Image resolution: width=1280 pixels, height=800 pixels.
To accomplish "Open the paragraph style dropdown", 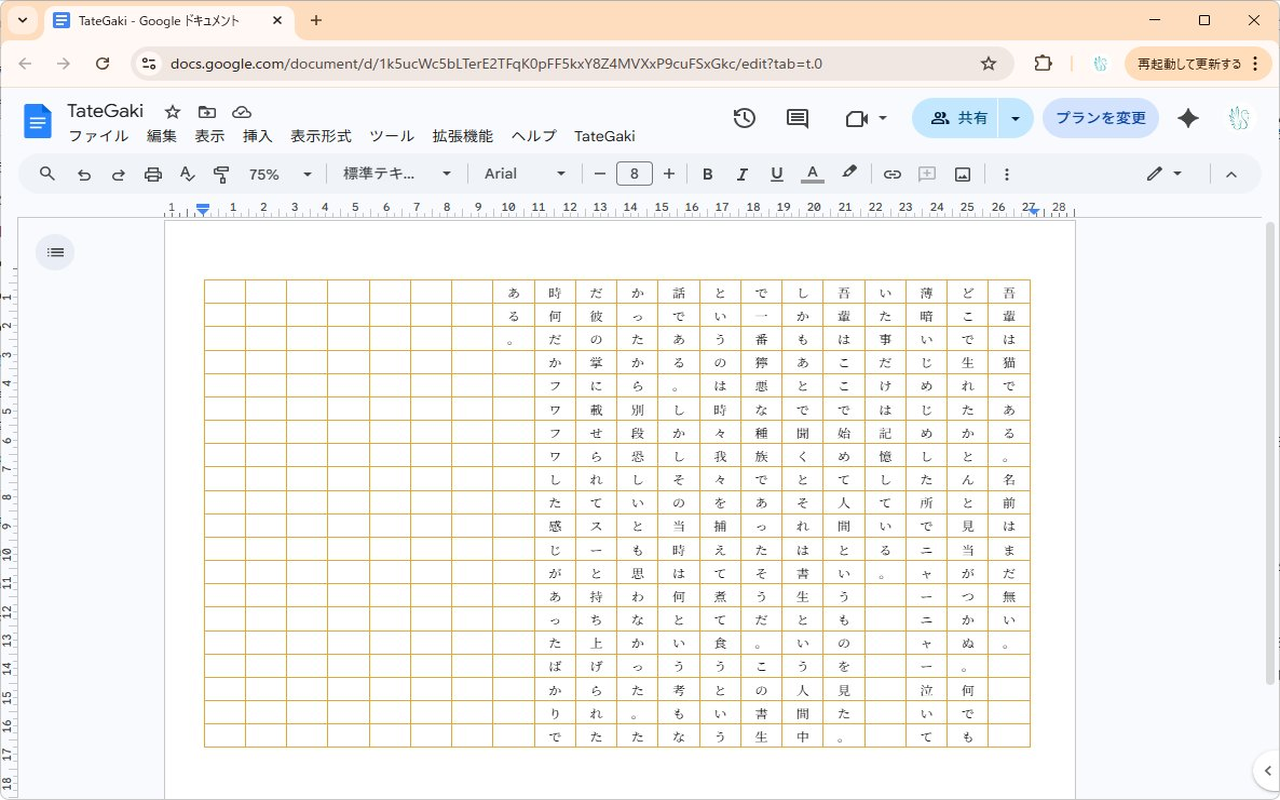I will pyautogui.click(x=397, y=174).
